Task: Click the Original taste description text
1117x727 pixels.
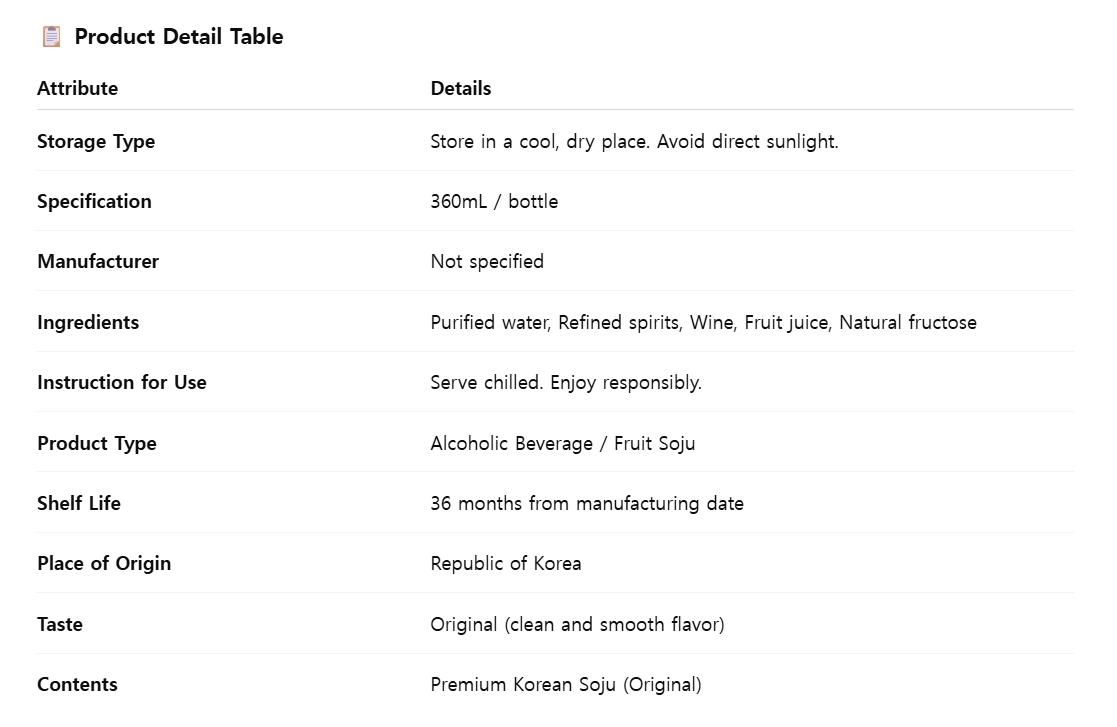Action: pyautogui.click(x=578, y=624)
